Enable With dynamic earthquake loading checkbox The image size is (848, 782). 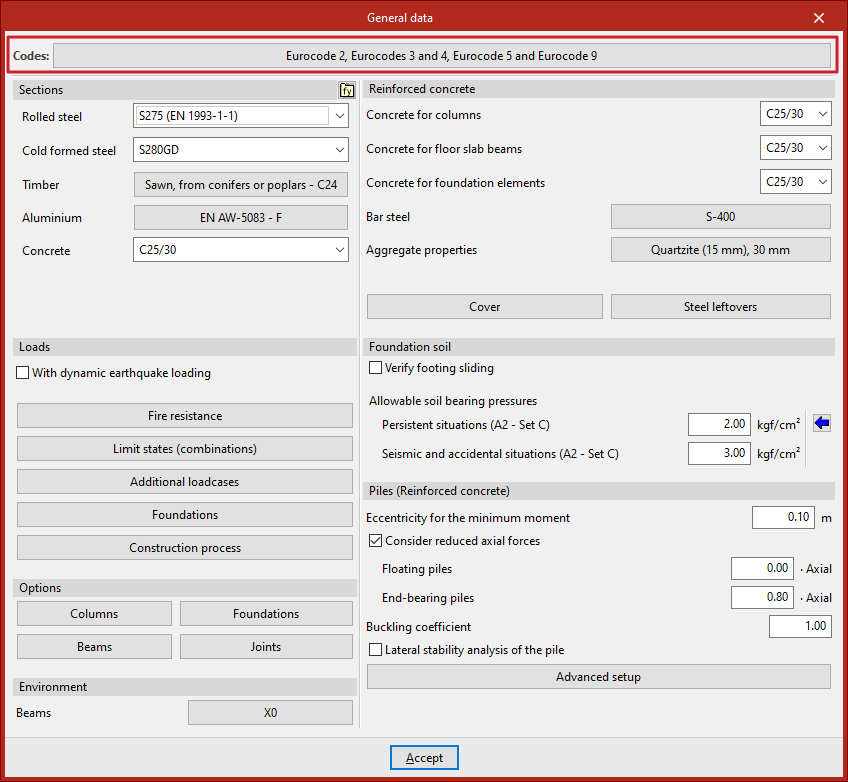coord(23,373)
